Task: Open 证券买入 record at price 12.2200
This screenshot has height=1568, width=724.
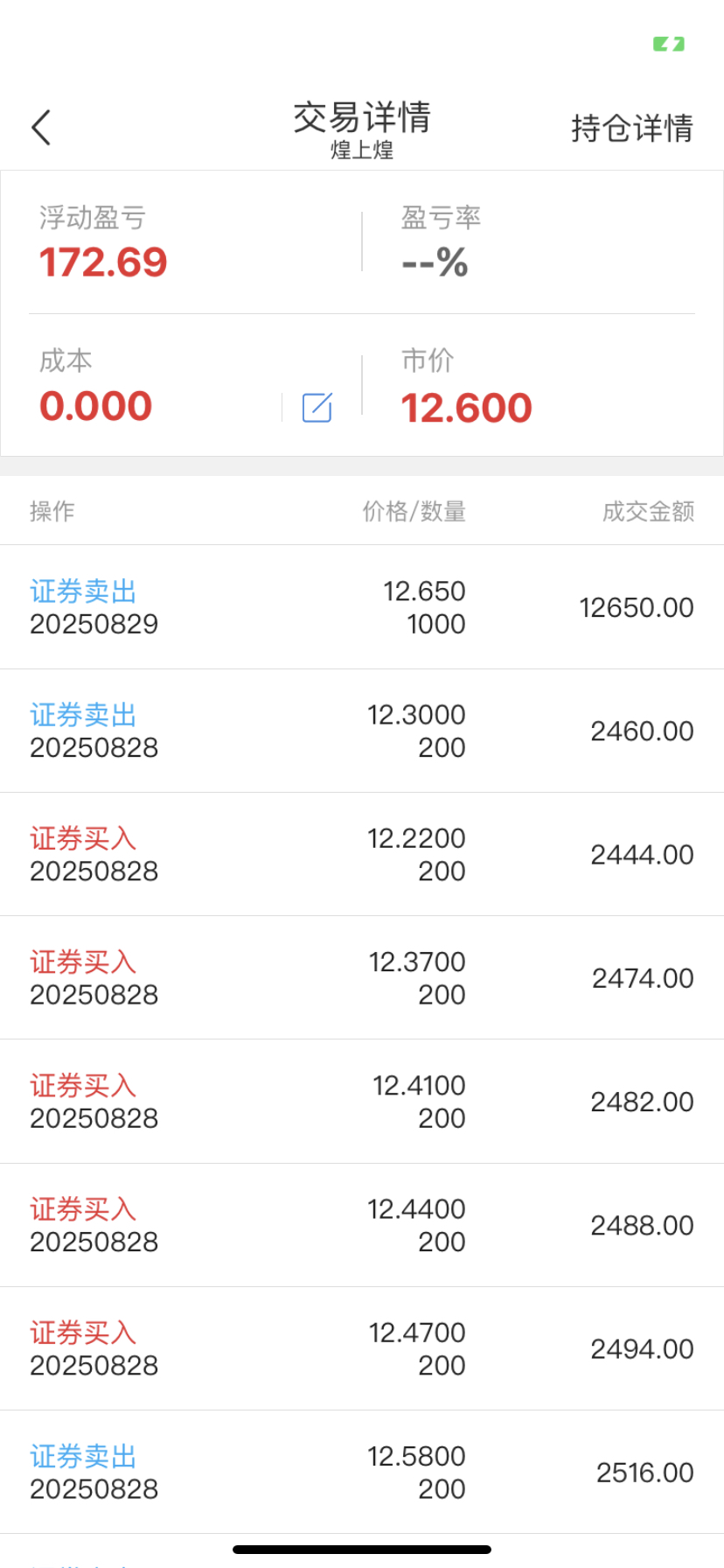Action: coord(362,854)
